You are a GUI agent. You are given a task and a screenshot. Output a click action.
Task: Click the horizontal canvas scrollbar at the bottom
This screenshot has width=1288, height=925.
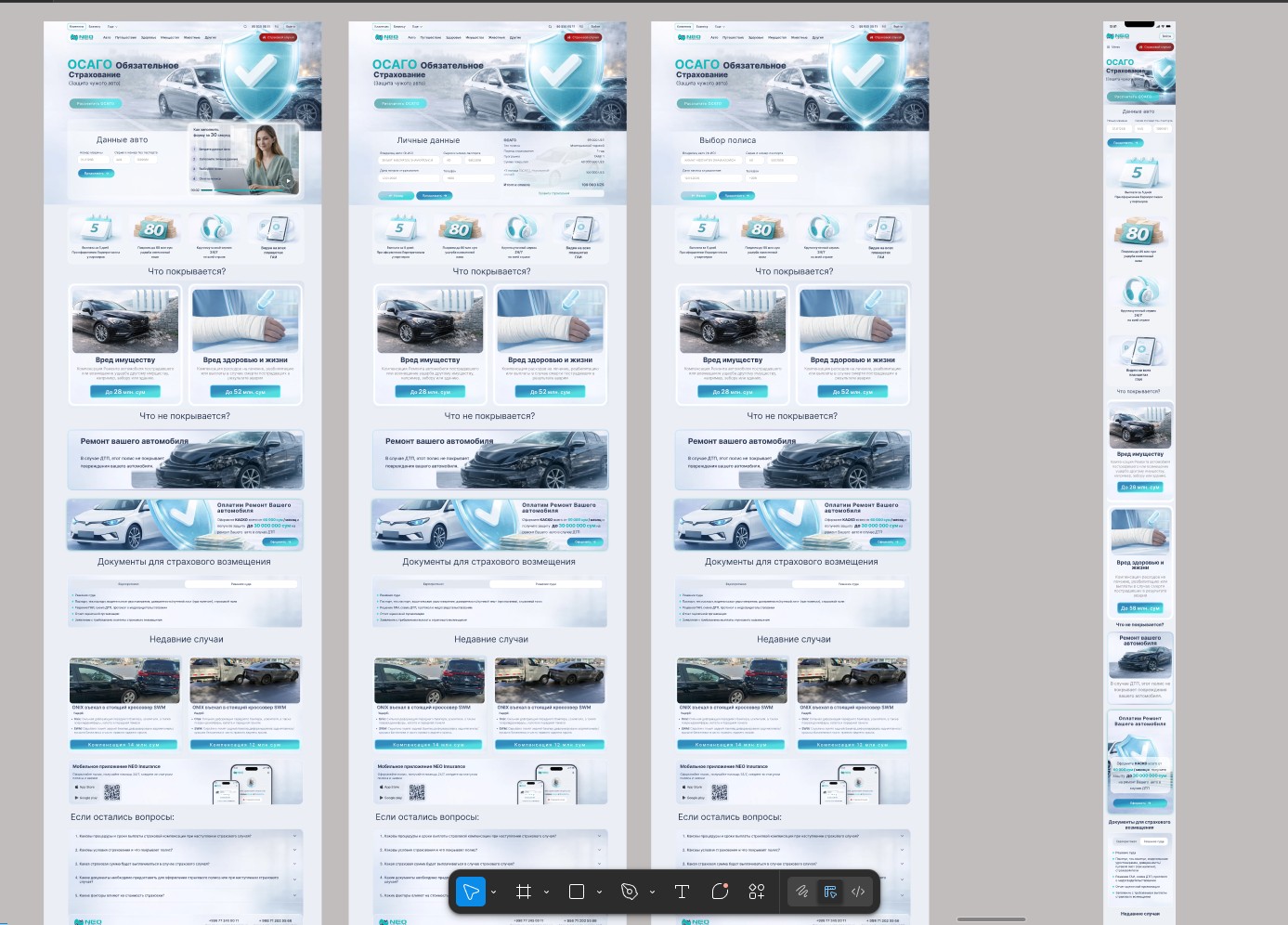click(x=991, y=919)
